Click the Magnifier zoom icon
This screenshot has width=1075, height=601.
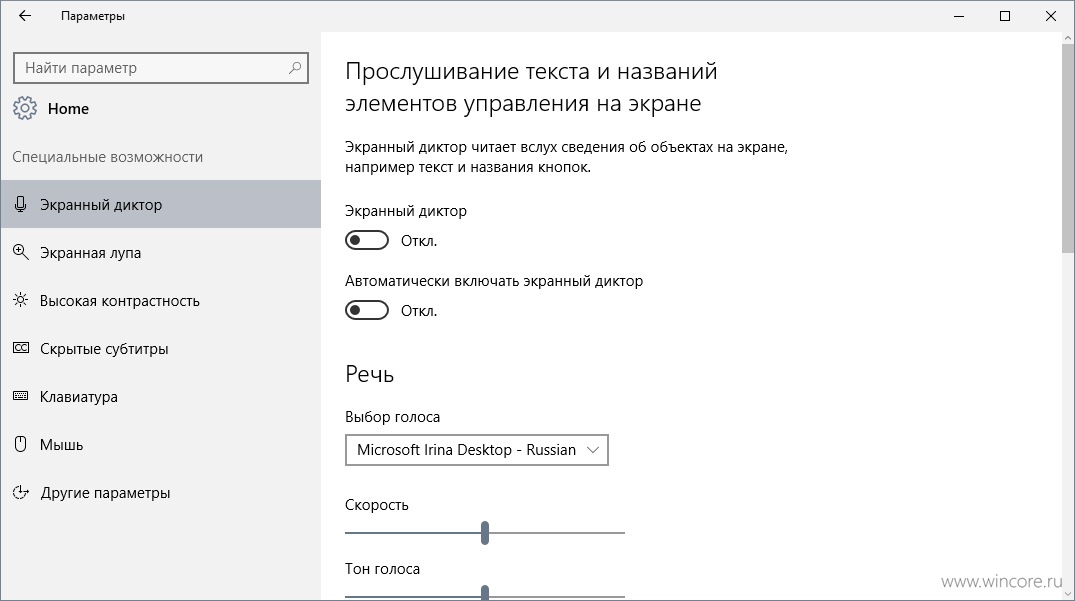point(21,252)
